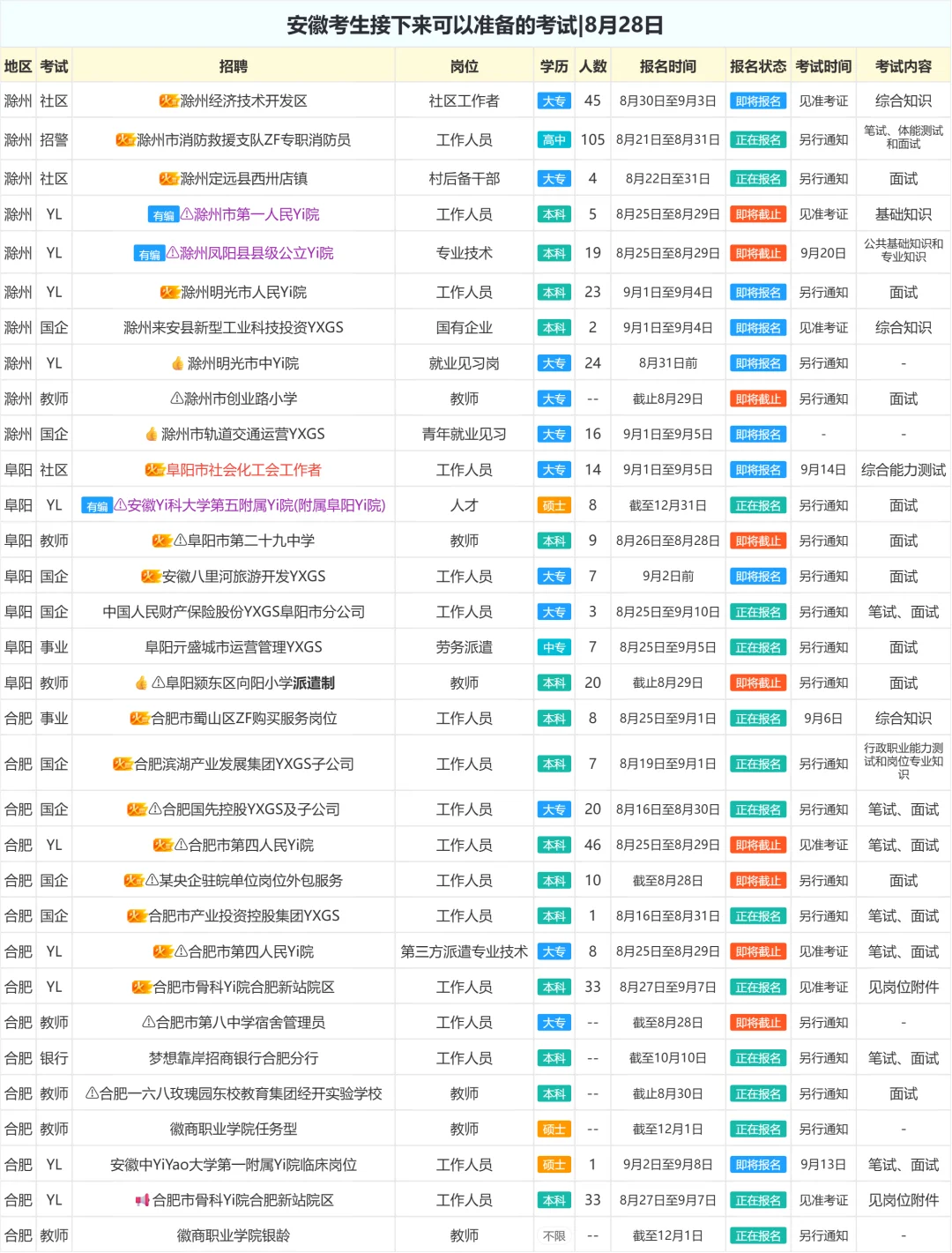Click the 学历 column header
This screenshot has width=952, height=1253.
(554, 66)
